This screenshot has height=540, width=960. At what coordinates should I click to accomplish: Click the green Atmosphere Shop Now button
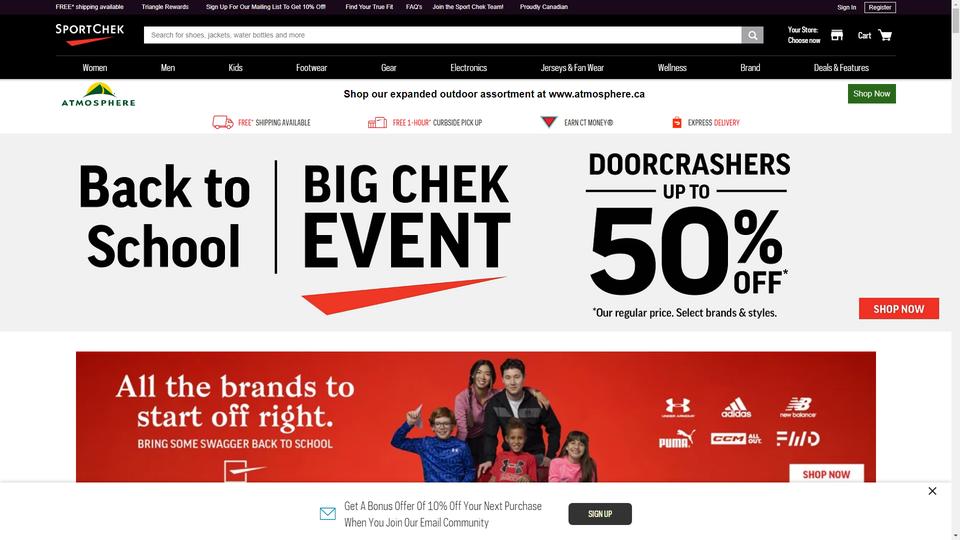pos(871,94)
